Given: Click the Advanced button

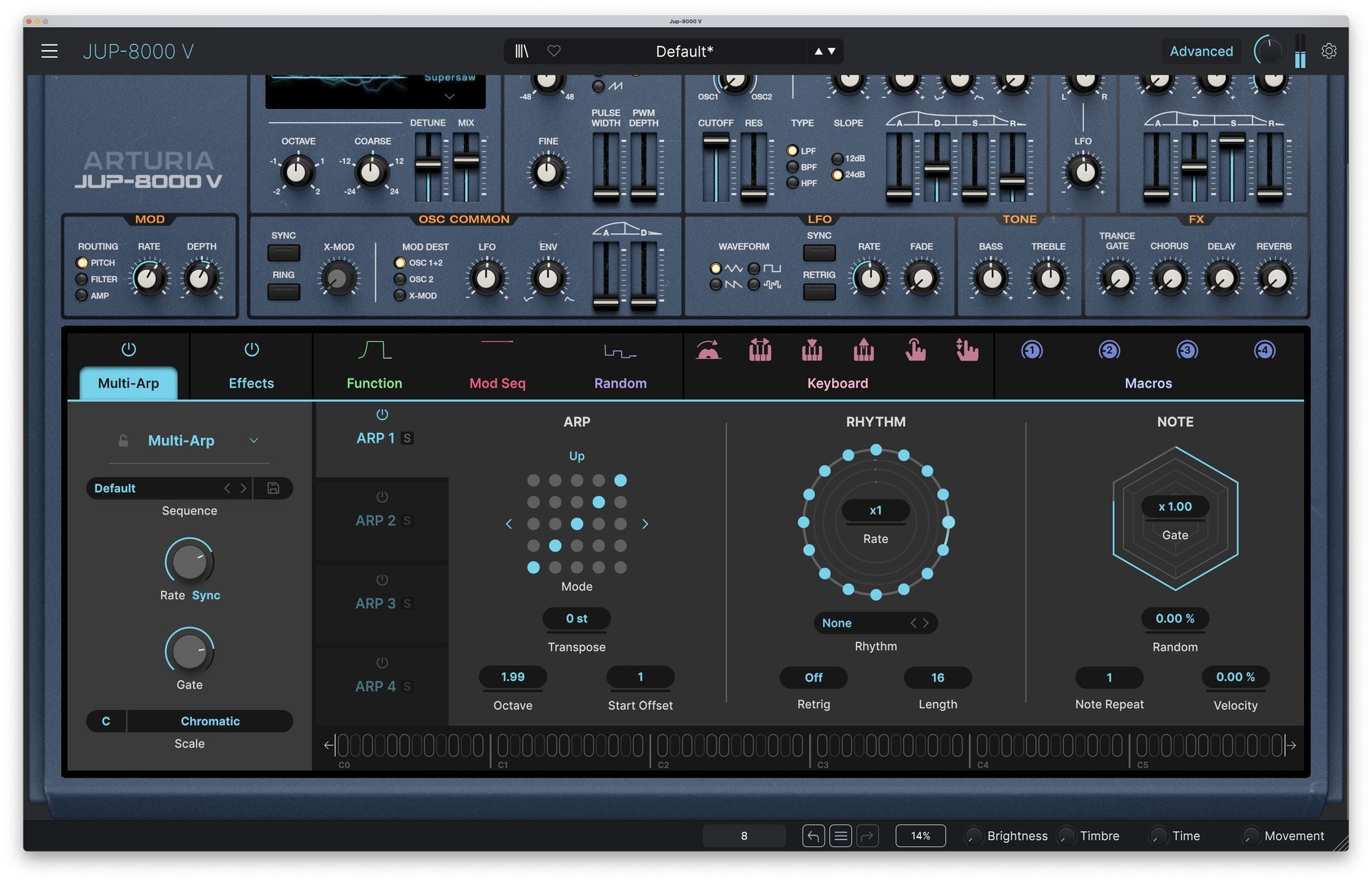Looking at the screenshot, I should click(1200, 51).
